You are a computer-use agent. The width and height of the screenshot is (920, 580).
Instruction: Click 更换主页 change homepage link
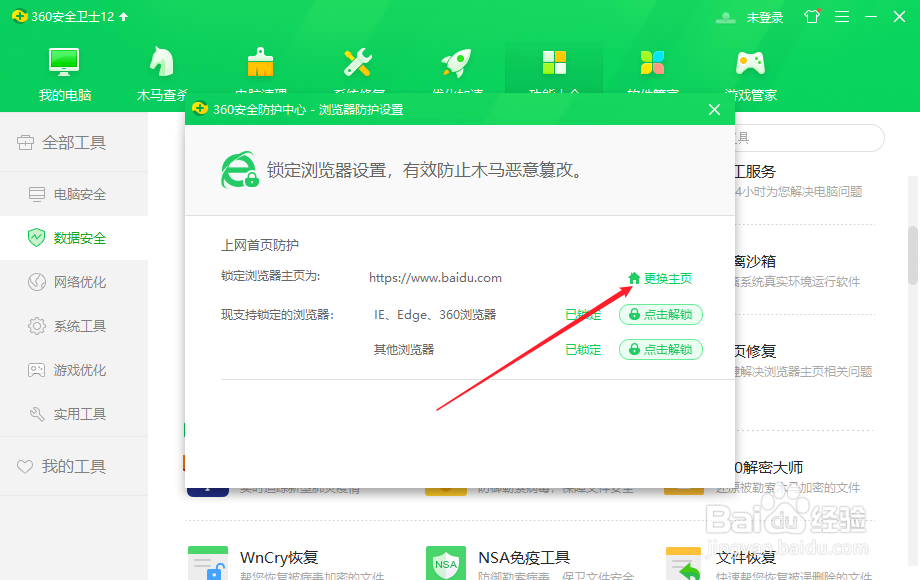[660, 279]
